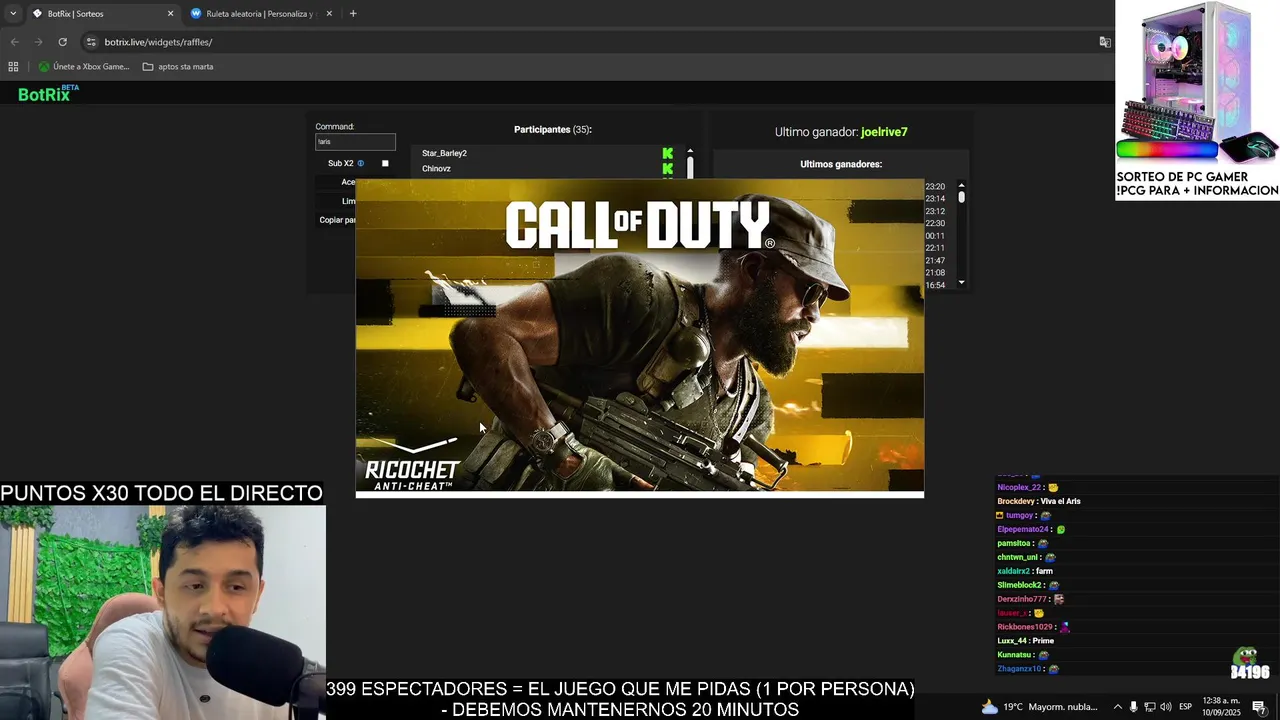Open the taskbar weather widget 19°C
1280x720 pixels.
1039,707
